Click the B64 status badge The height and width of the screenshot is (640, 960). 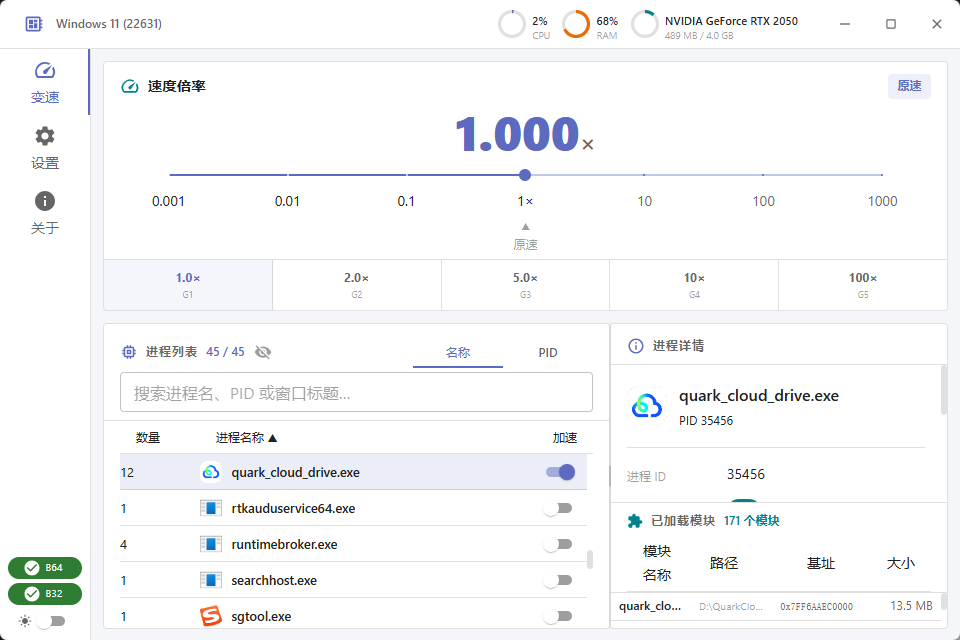pos(45,568)
